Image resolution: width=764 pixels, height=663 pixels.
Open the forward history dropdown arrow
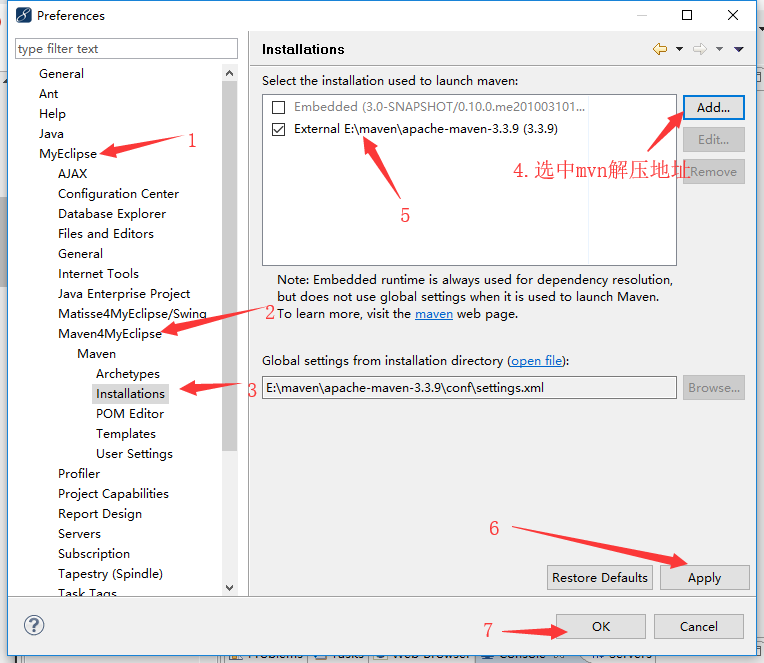coord(719,49)
